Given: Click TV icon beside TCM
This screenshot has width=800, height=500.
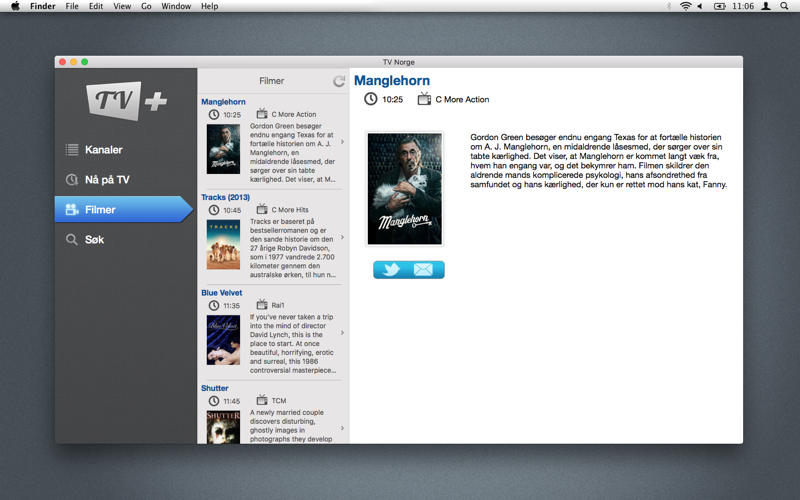Looking at the screenshot, I should click(x=262, y=400).
